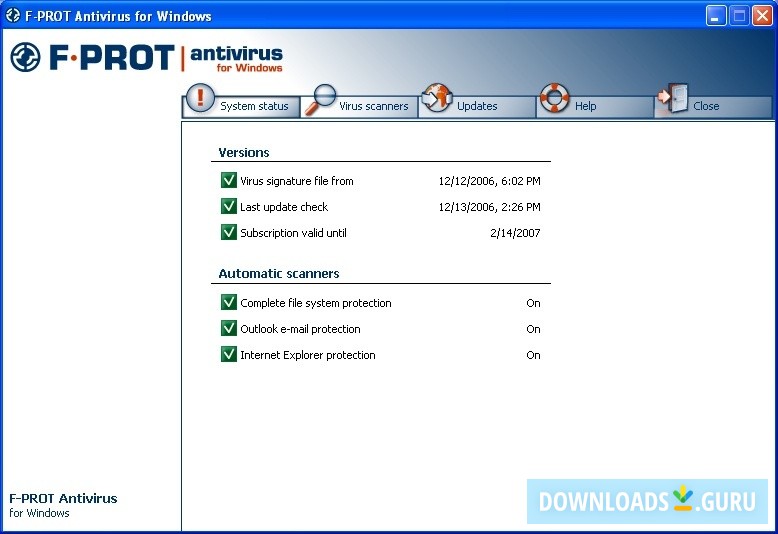Viewport: 778px width, 534px height.
Task: Click checkmark beside Complete file system protection
Action: [x=229, y=302]
